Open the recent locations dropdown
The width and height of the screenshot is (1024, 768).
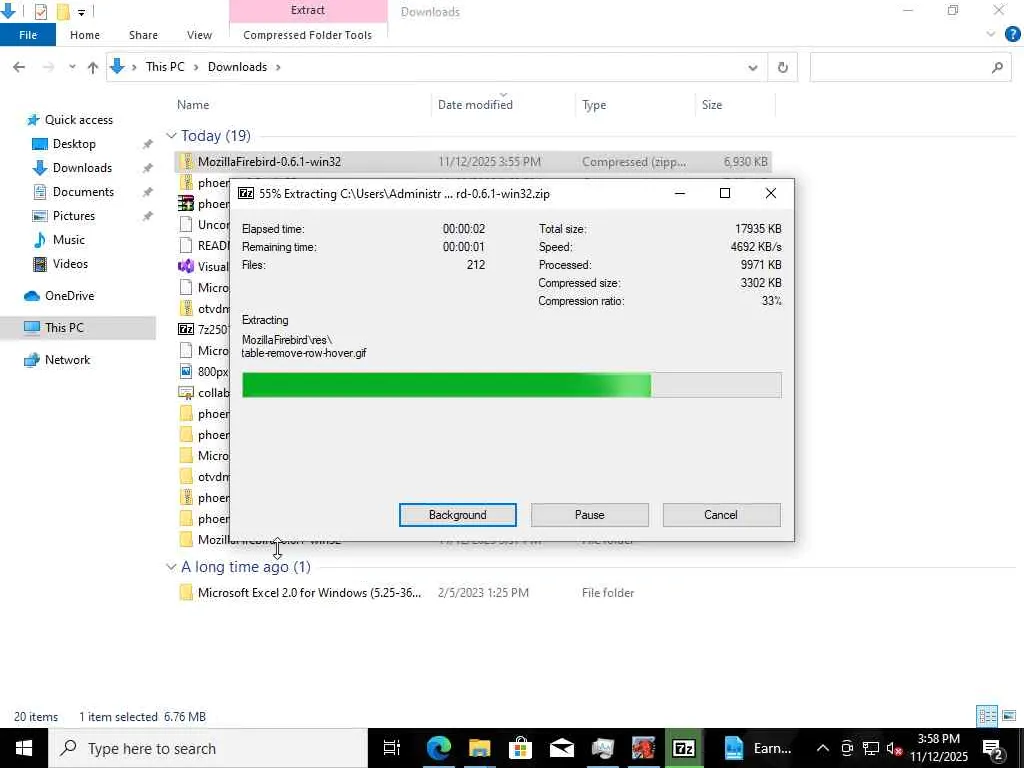click(x=72, y=67)
